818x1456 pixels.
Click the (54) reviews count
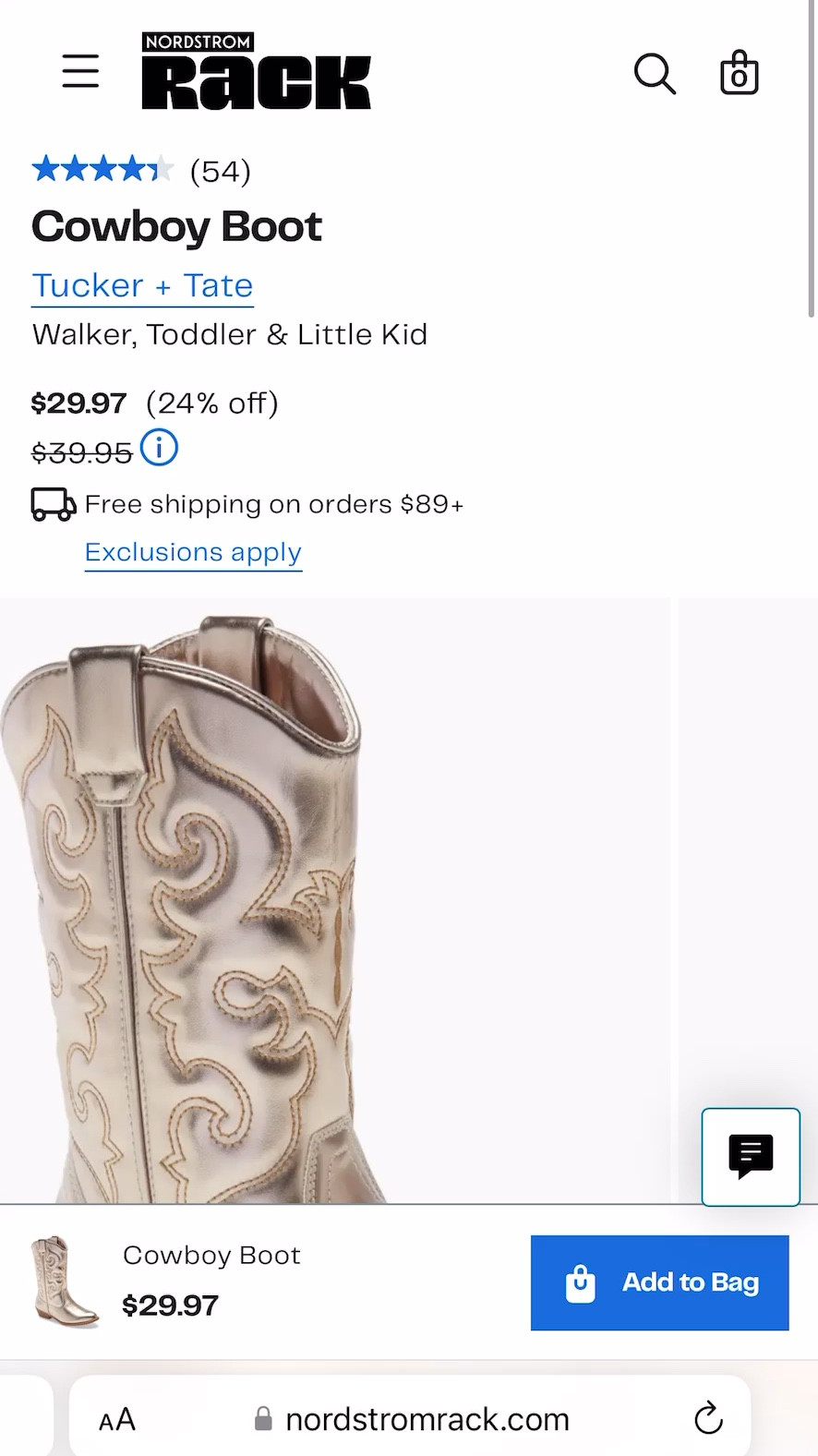219,170
